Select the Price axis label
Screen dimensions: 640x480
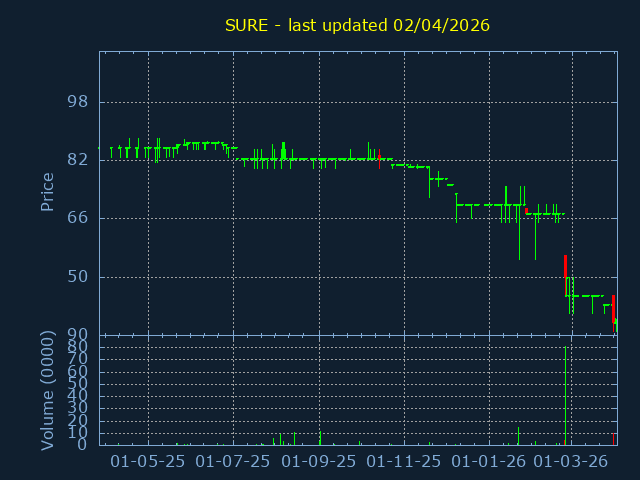[x=47, y=191]
